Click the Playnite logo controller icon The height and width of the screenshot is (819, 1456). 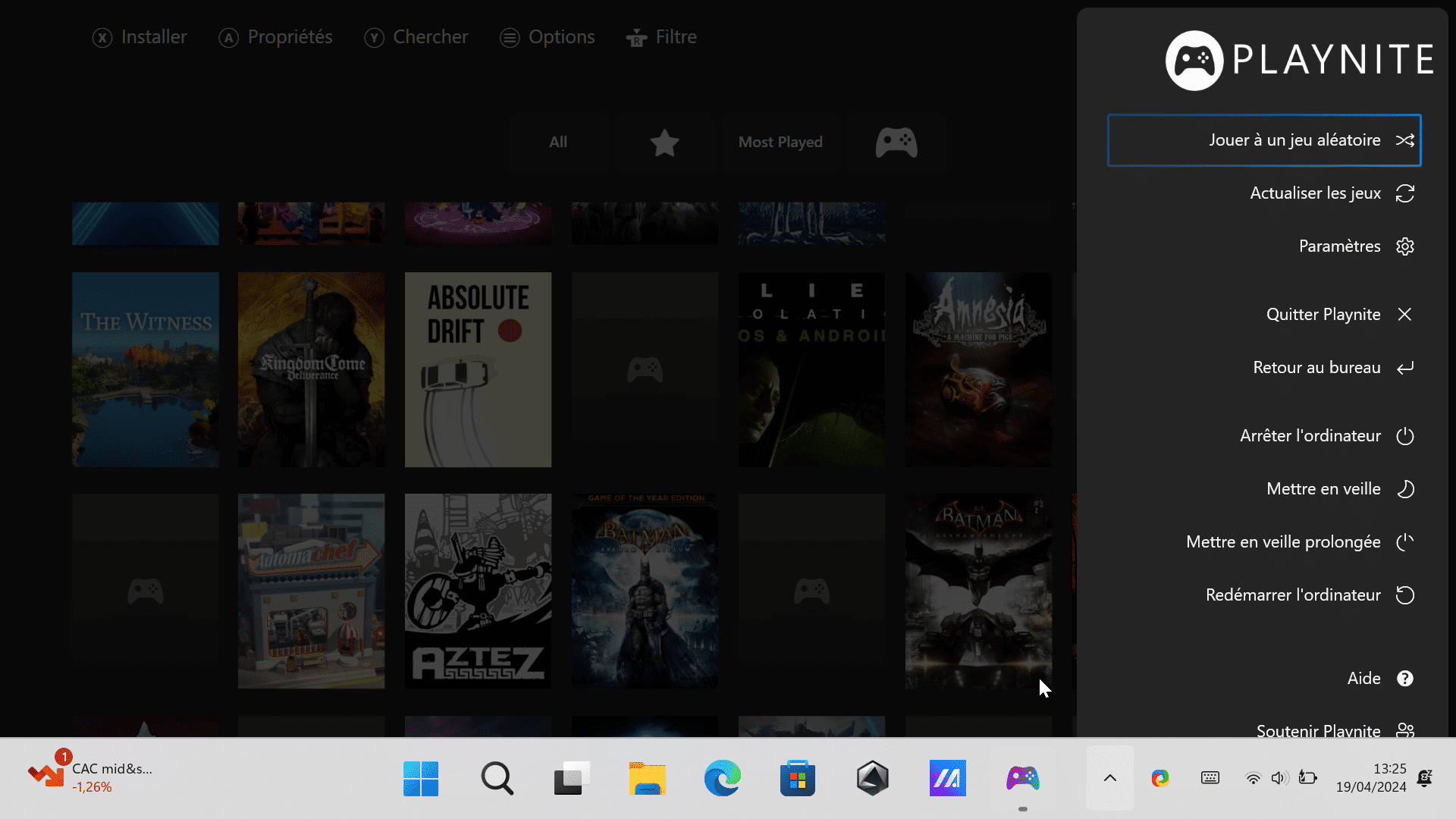tap(1194, 61)
